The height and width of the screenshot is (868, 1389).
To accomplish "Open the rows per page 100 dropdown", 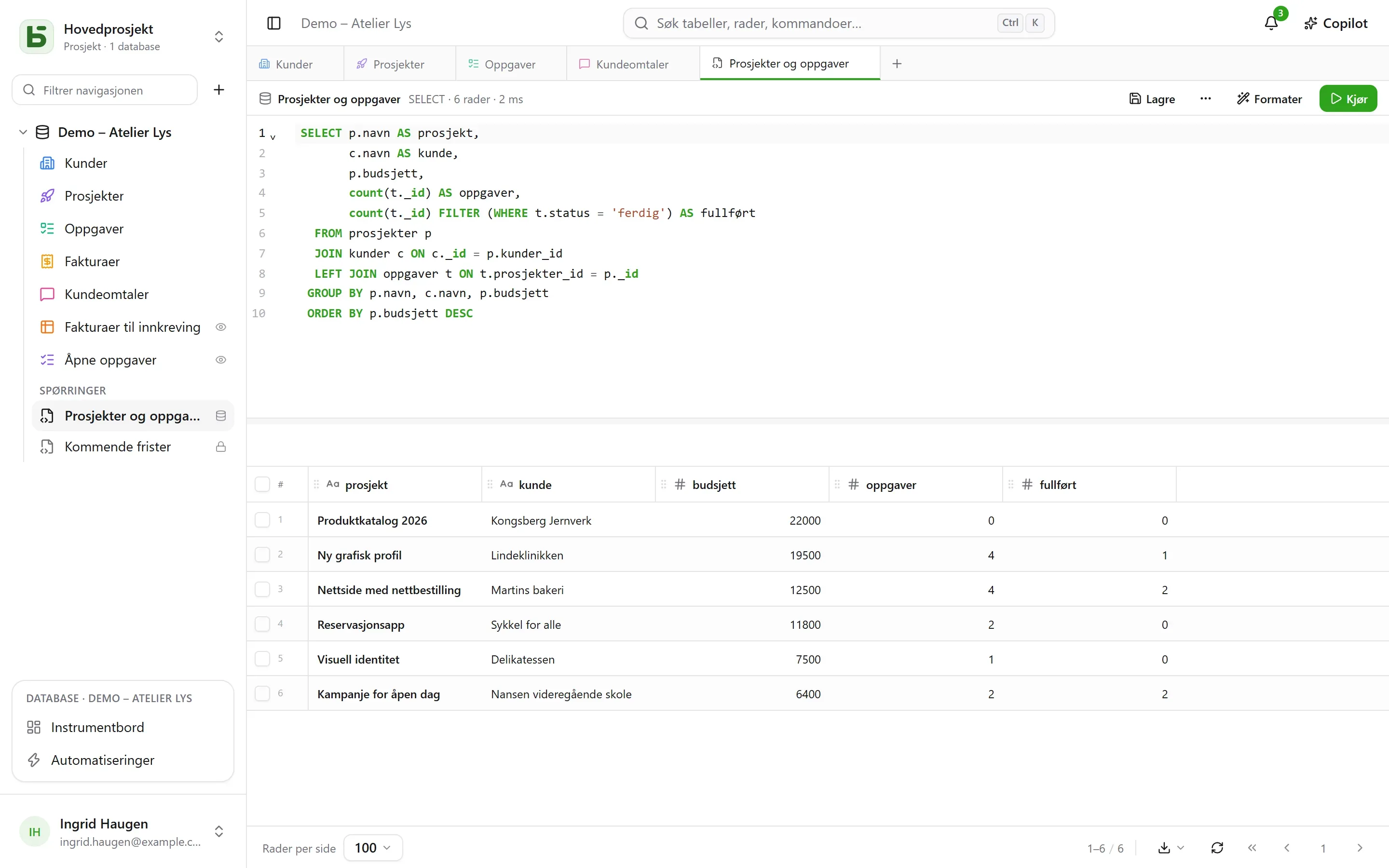I will pyautogui.click(x=373, y=848).
